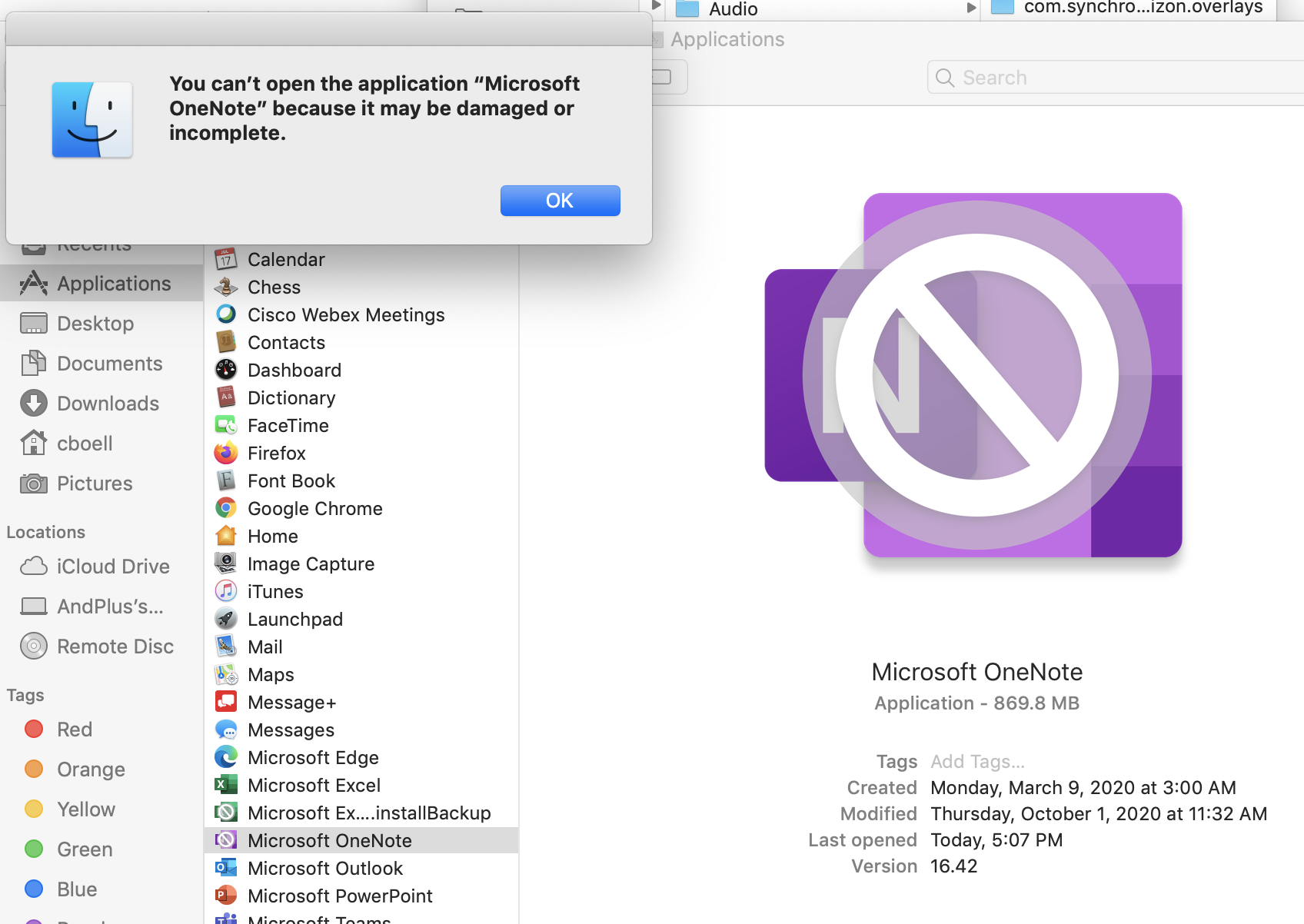Click the Created date value
This screenshot has height=924, width=1304.
[1083, 788]
